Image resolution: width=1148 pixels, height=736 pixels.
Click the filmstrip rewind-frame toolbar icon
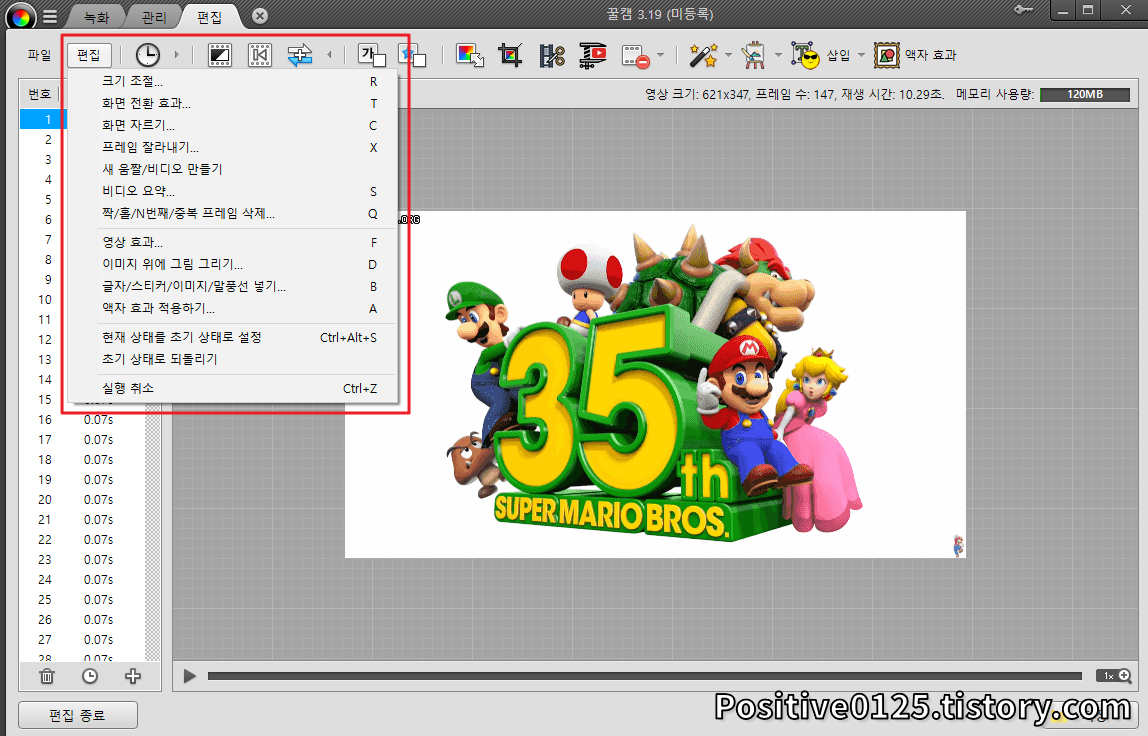pyautogui.click(x=260, y=55)
